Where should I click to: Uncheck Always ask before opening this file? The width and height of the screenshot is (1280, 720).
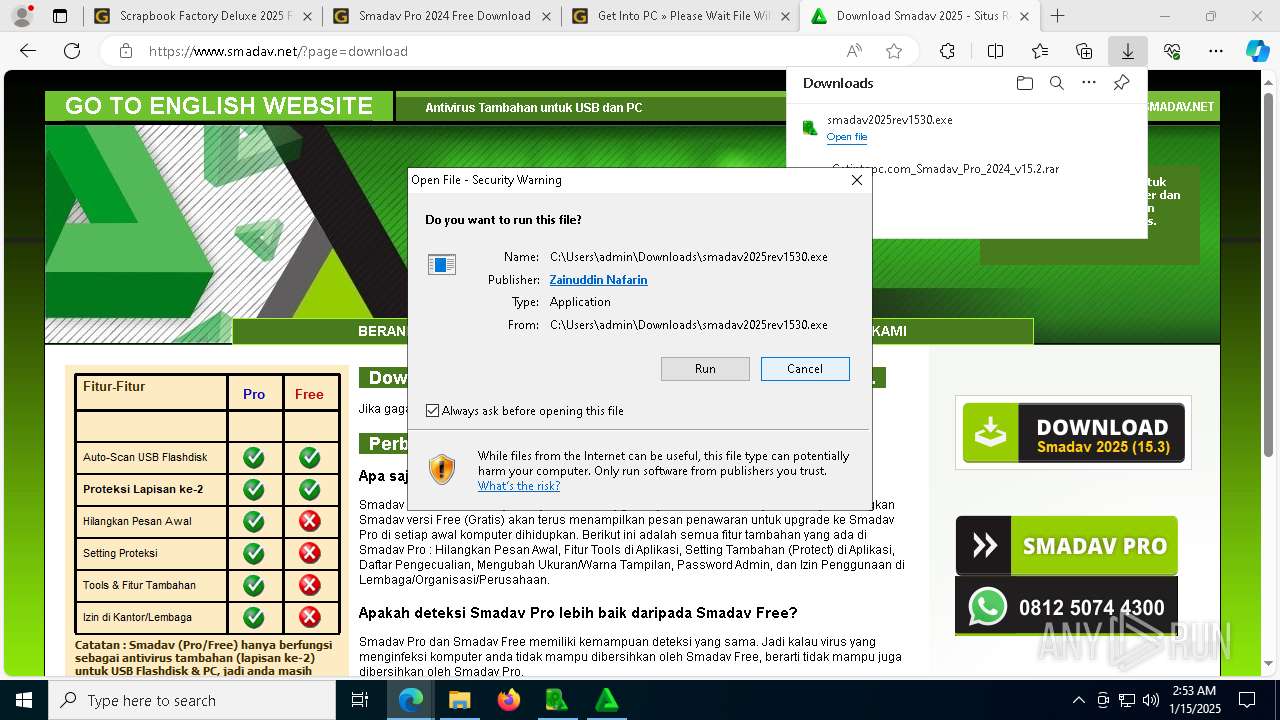[x=432, y=411]
